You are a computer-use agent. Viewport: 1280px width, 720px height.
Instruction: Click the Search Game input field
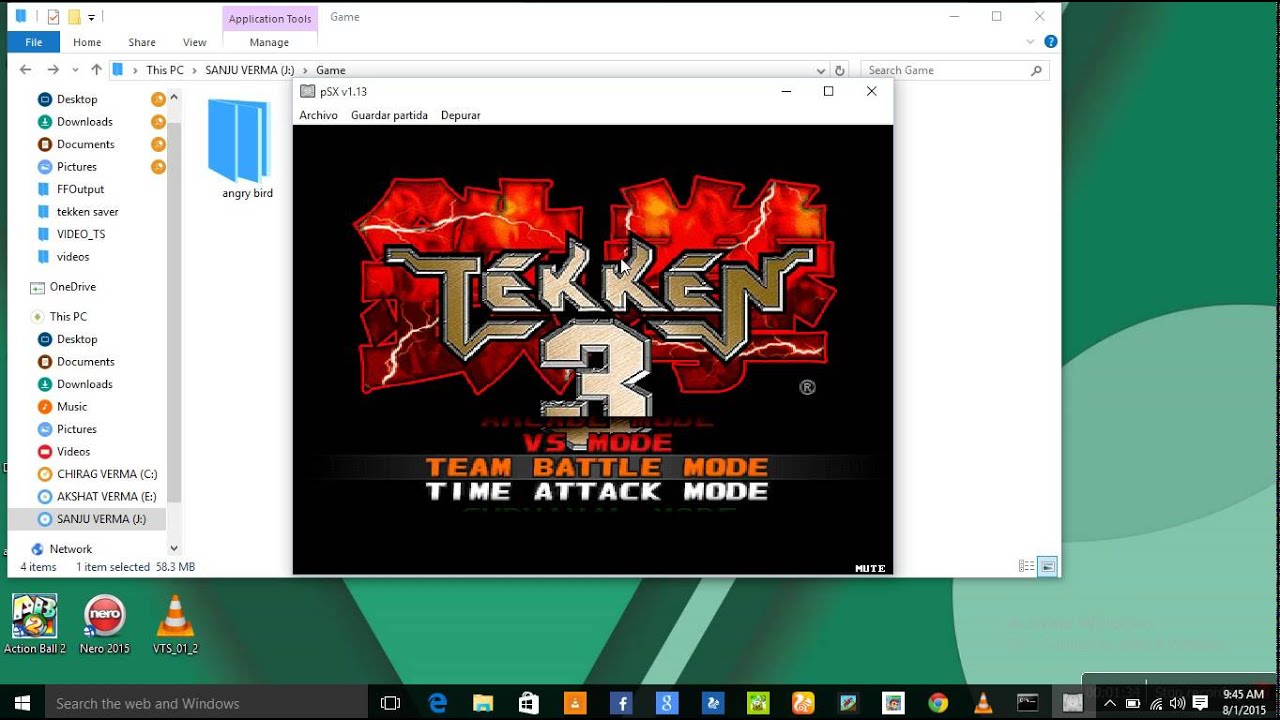click(x=945, y=70)
